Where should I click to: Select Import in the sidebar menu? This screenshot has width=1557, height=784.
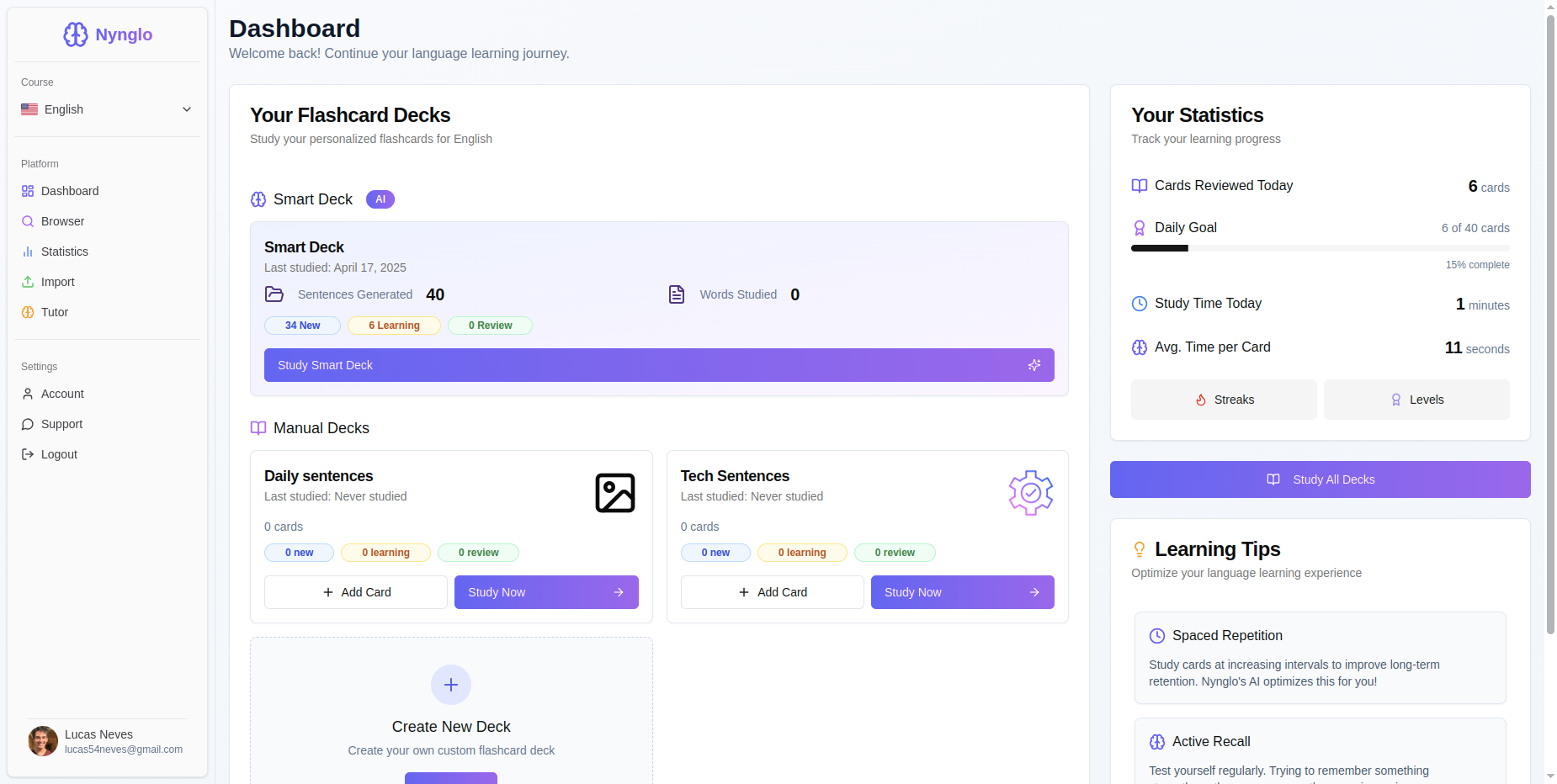tap(107, 282)
